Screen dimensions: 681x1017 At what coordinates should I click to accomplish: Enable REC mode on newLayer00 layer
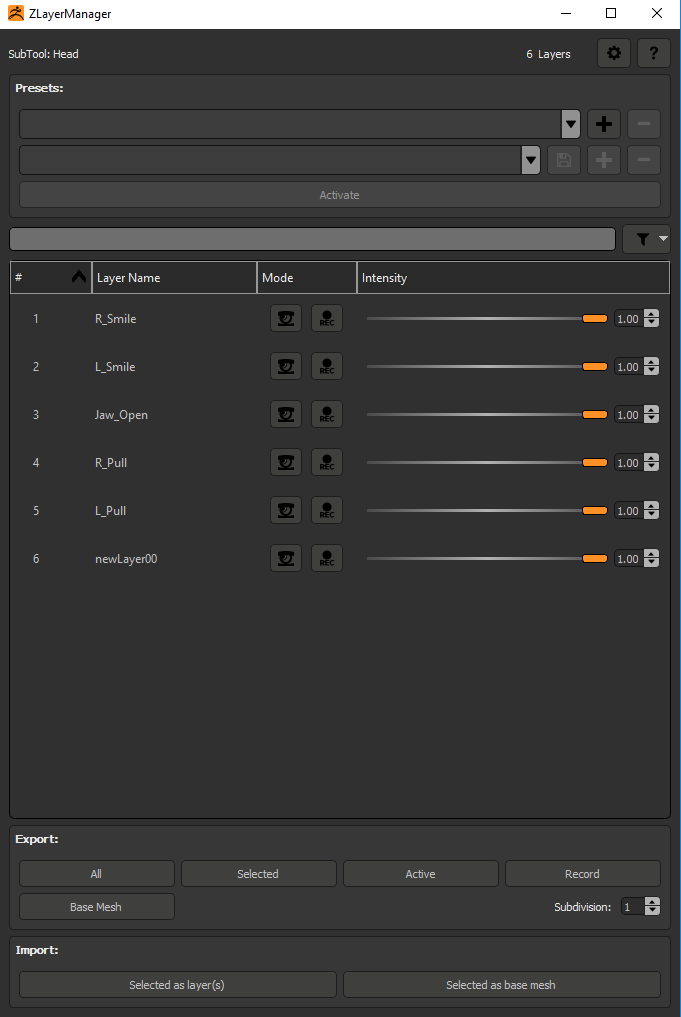pos(327,558)
